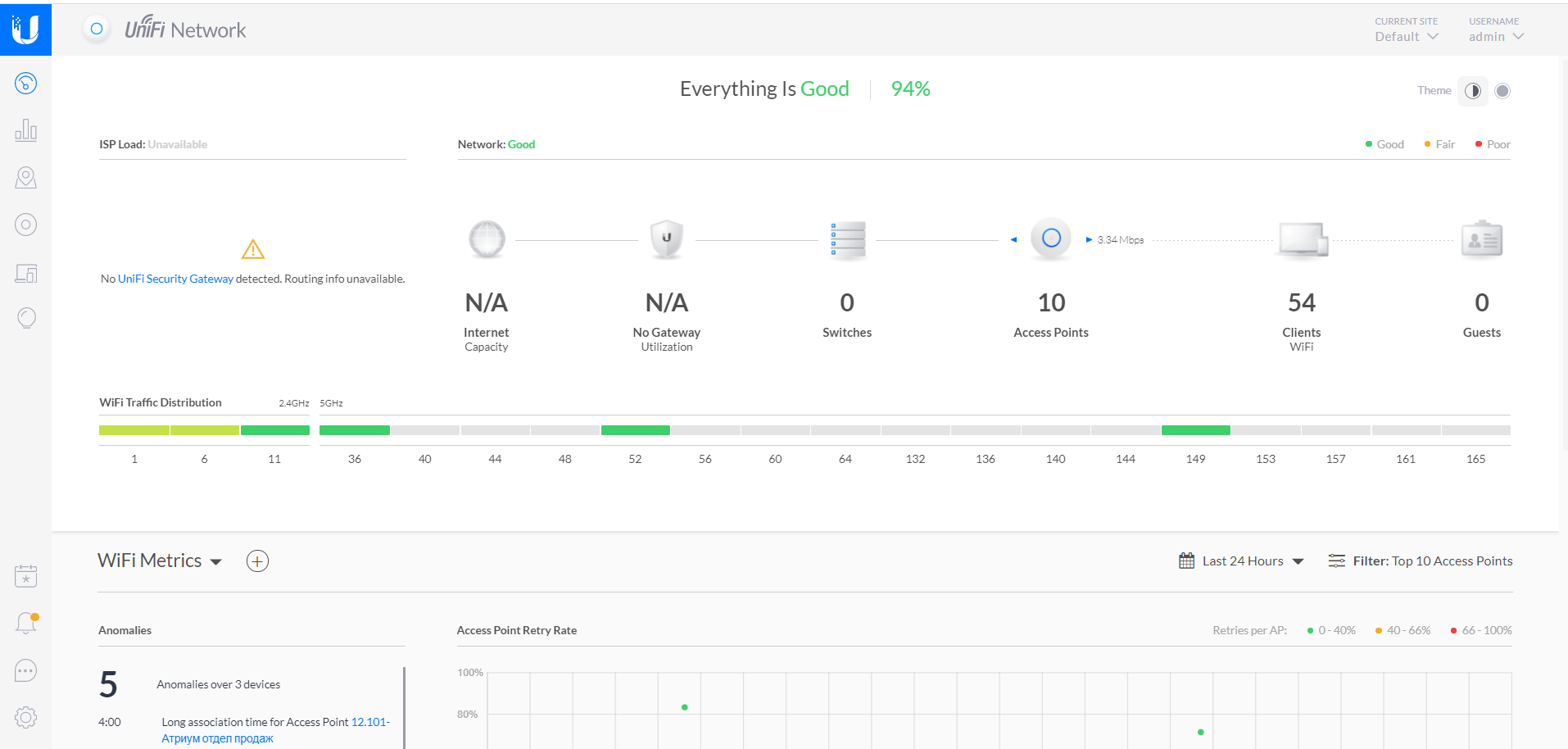Add a new metrics panel with plus icon

point(257,561)
